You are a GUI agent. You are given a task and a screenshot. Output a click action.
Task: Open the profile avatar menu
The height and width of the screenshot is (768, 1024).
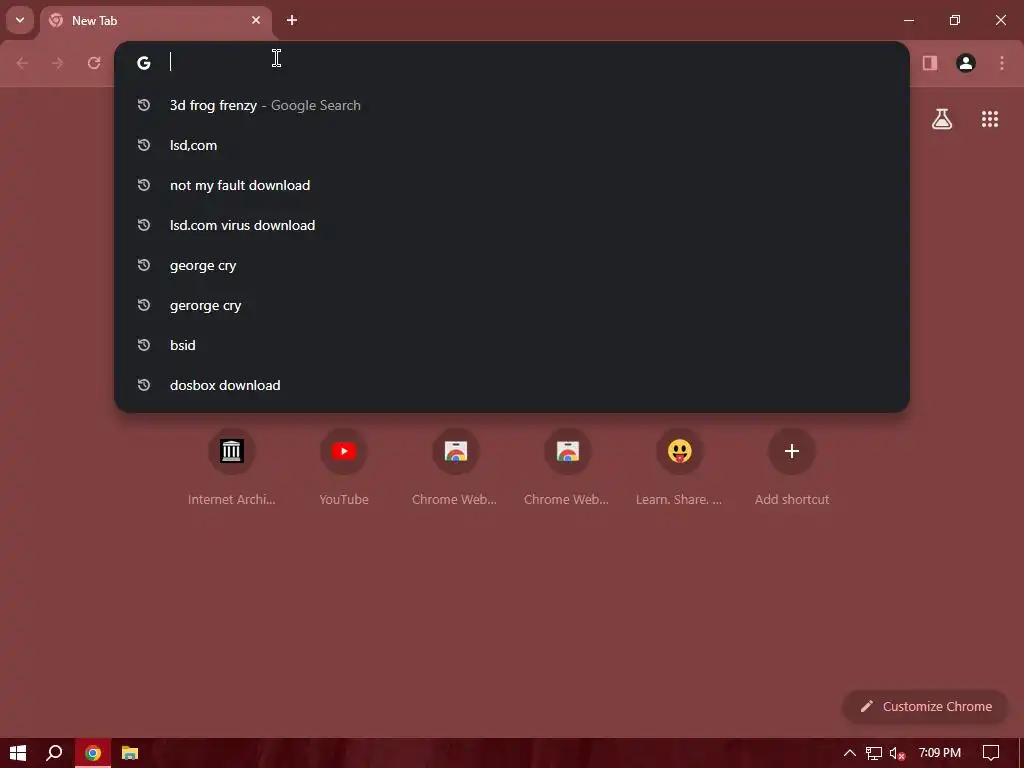[966, 63]
